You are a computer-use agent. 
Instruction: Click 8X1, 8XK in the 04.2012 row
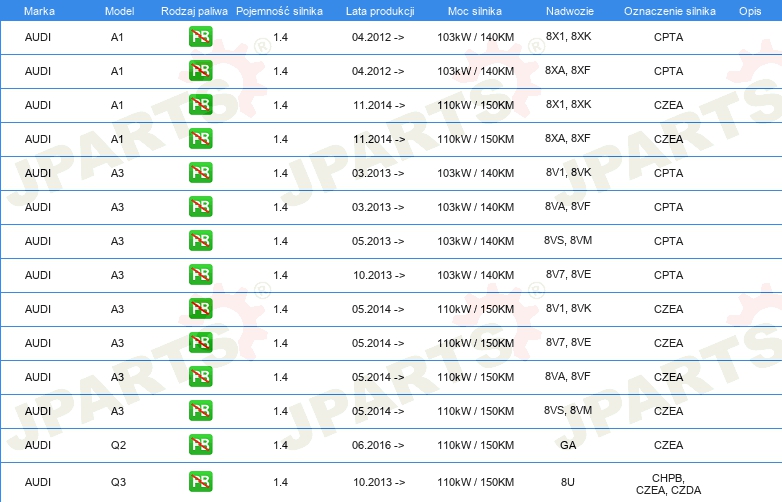pos(569,36)
